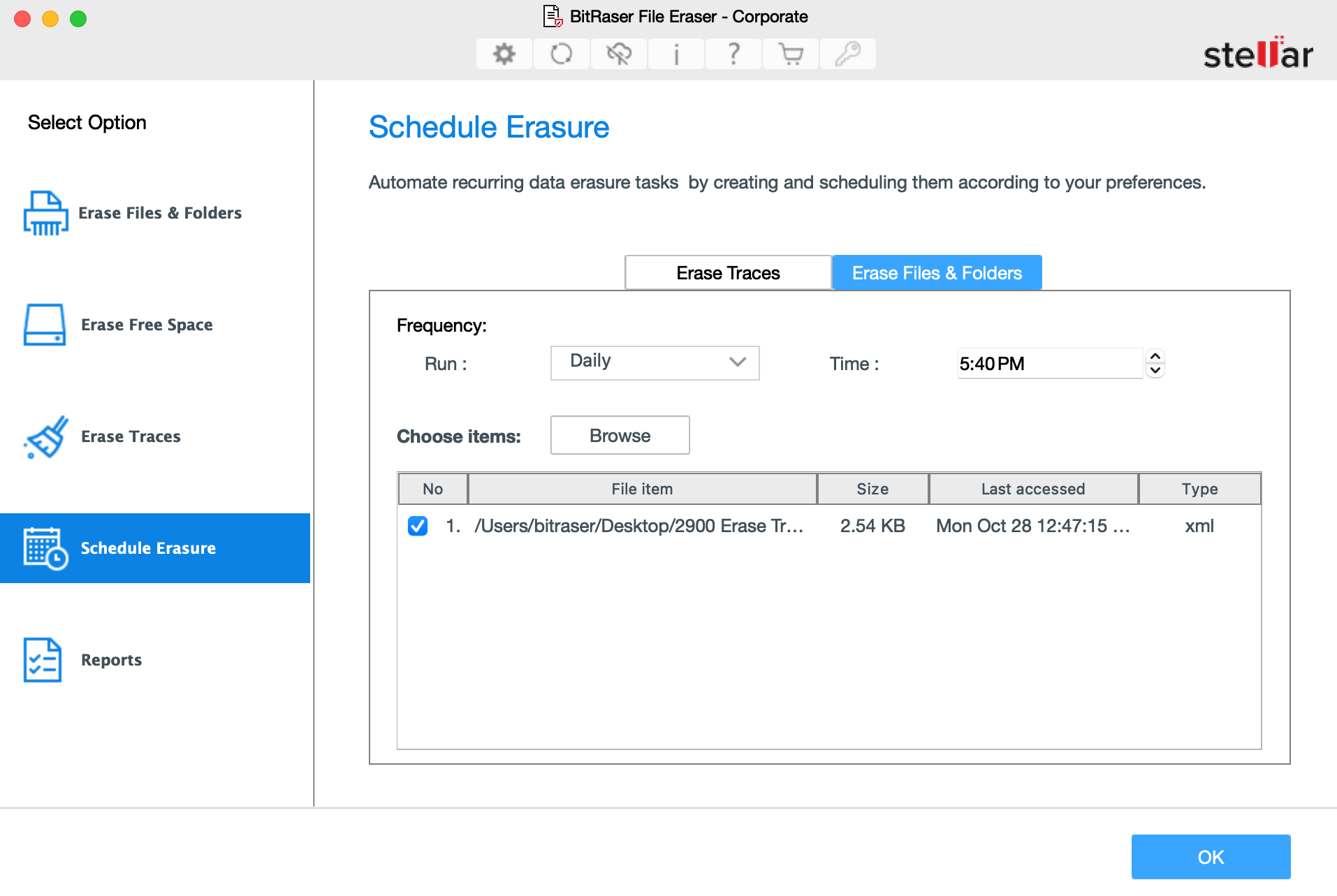Click the cloud sync toolbar icon

(x=619, y=54)
